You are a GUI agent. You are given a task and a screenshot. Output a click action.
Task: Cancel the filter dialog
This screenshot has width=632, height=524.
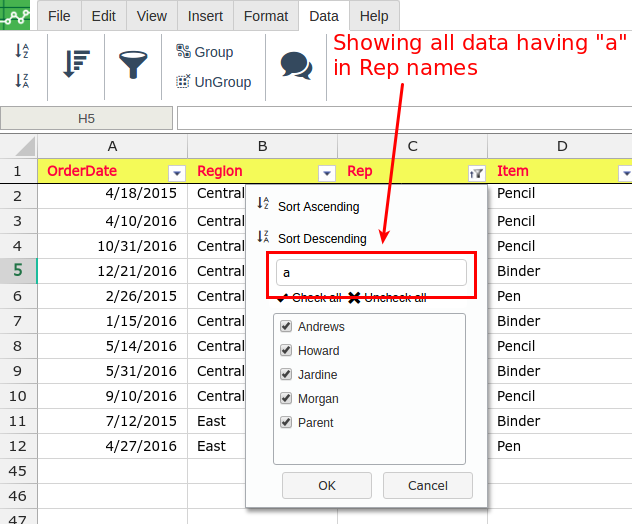coord(427,485)
